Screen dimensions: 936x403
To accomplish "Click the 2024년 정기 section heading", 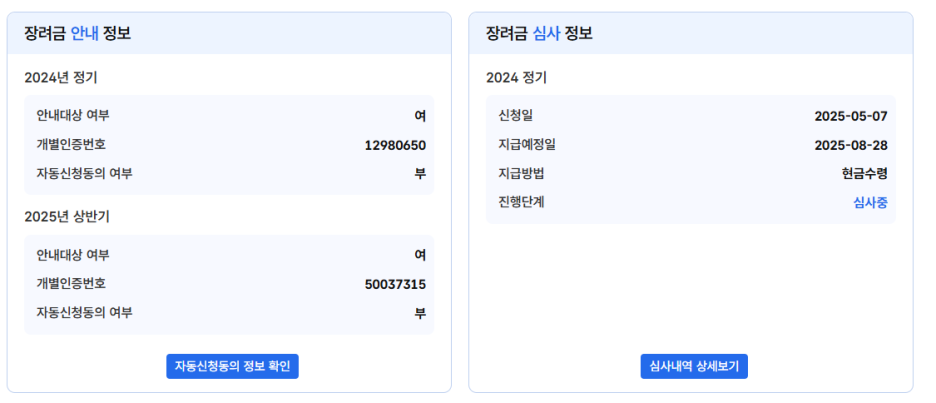I will (61, 77).
